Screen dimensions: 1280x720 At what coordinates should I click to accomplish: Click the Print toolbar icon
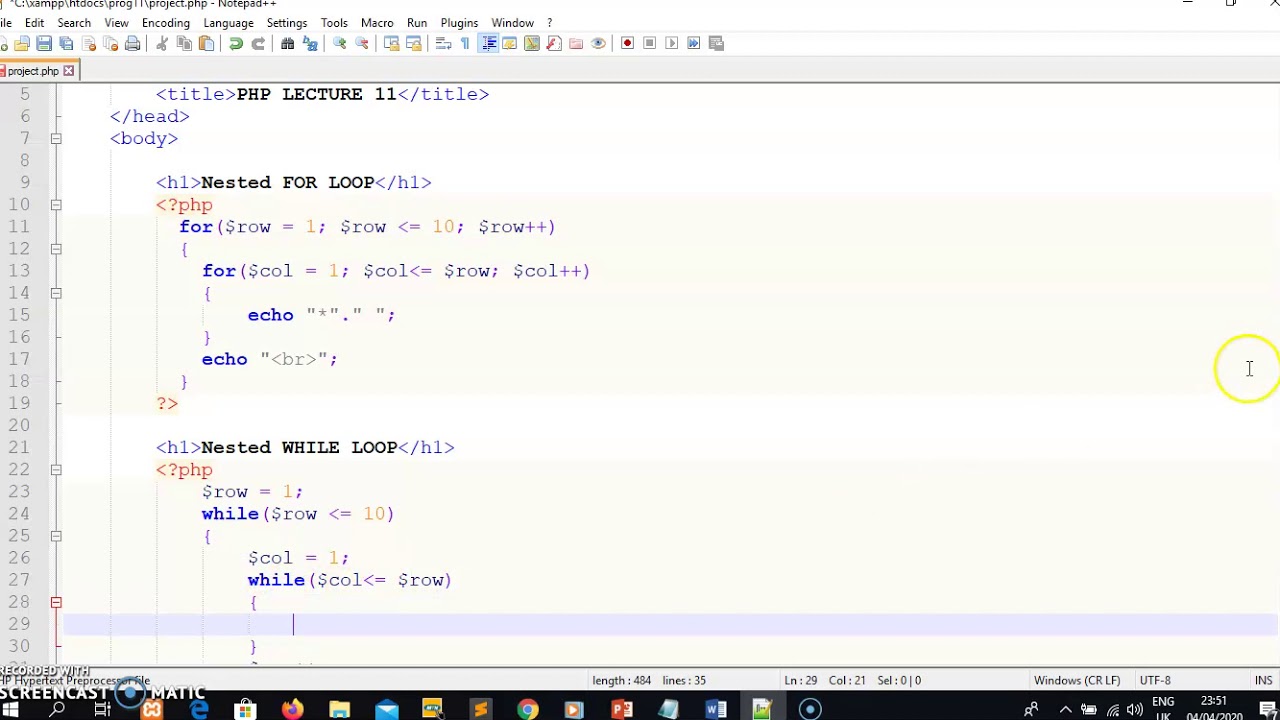(132, 43)
